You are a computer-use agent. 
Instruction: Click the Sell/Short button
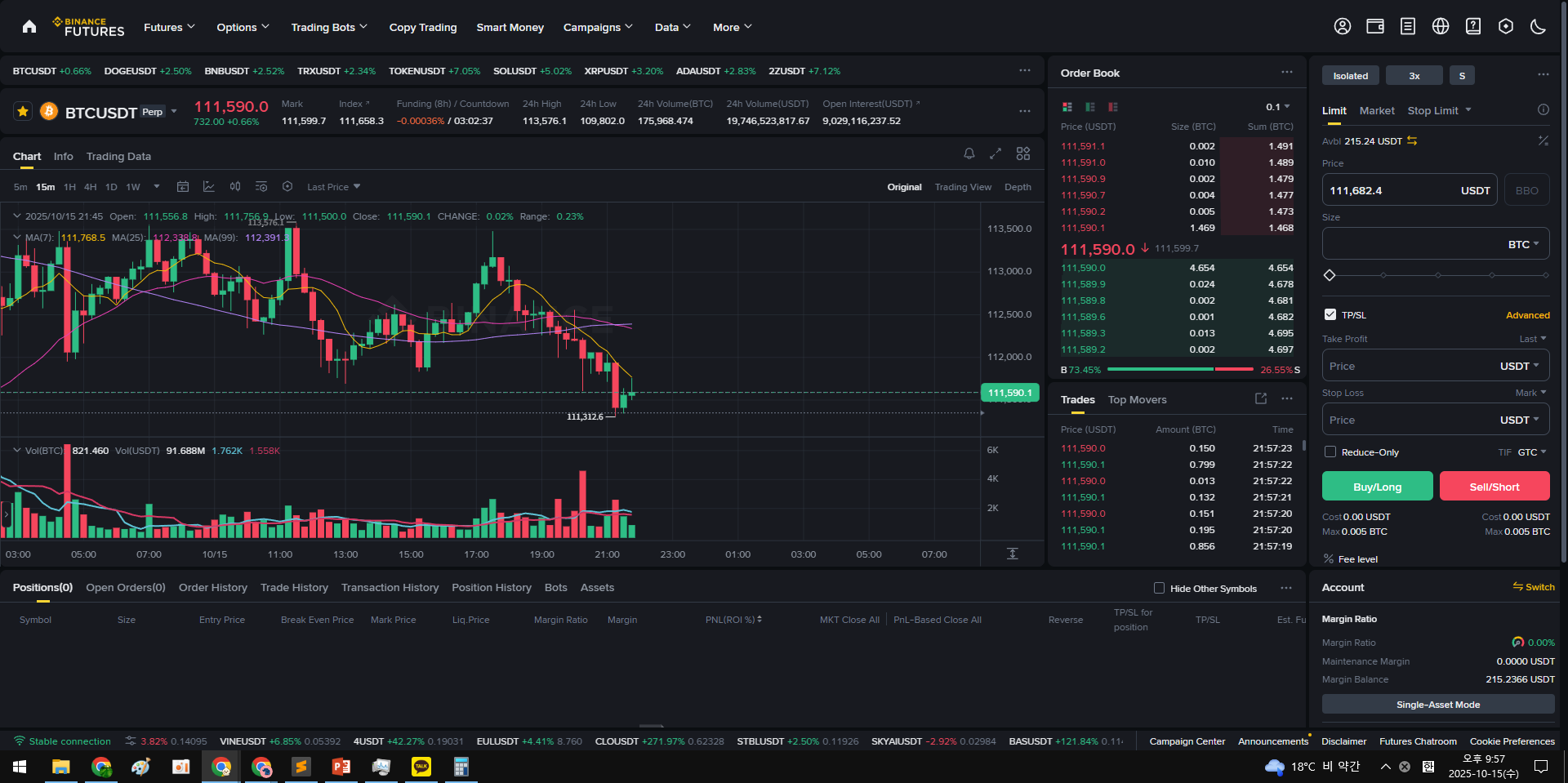pos(1494,486)
